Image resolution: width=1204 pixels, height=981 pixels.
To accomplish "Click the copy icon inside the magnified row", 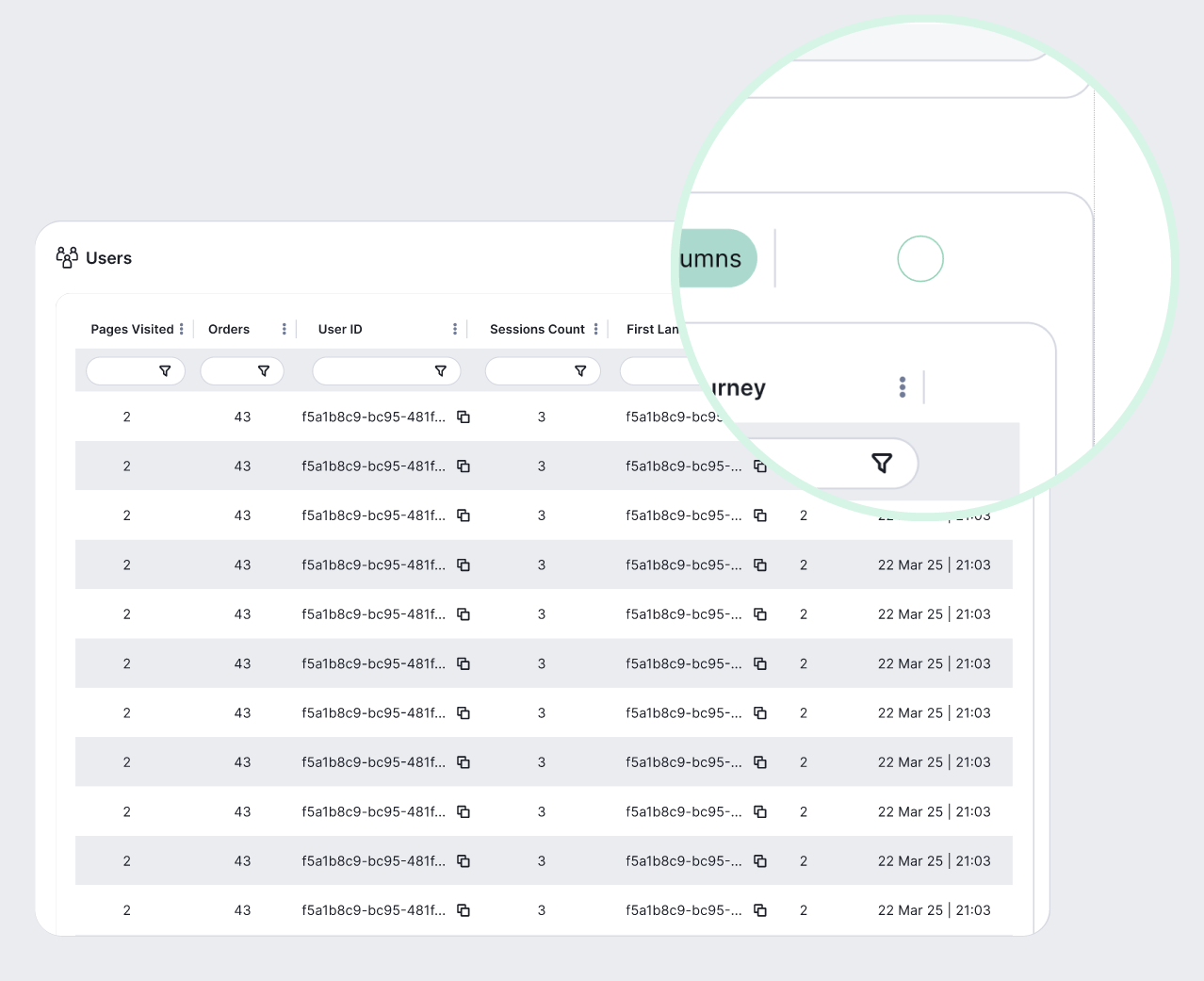I will [x=760, y=466].
